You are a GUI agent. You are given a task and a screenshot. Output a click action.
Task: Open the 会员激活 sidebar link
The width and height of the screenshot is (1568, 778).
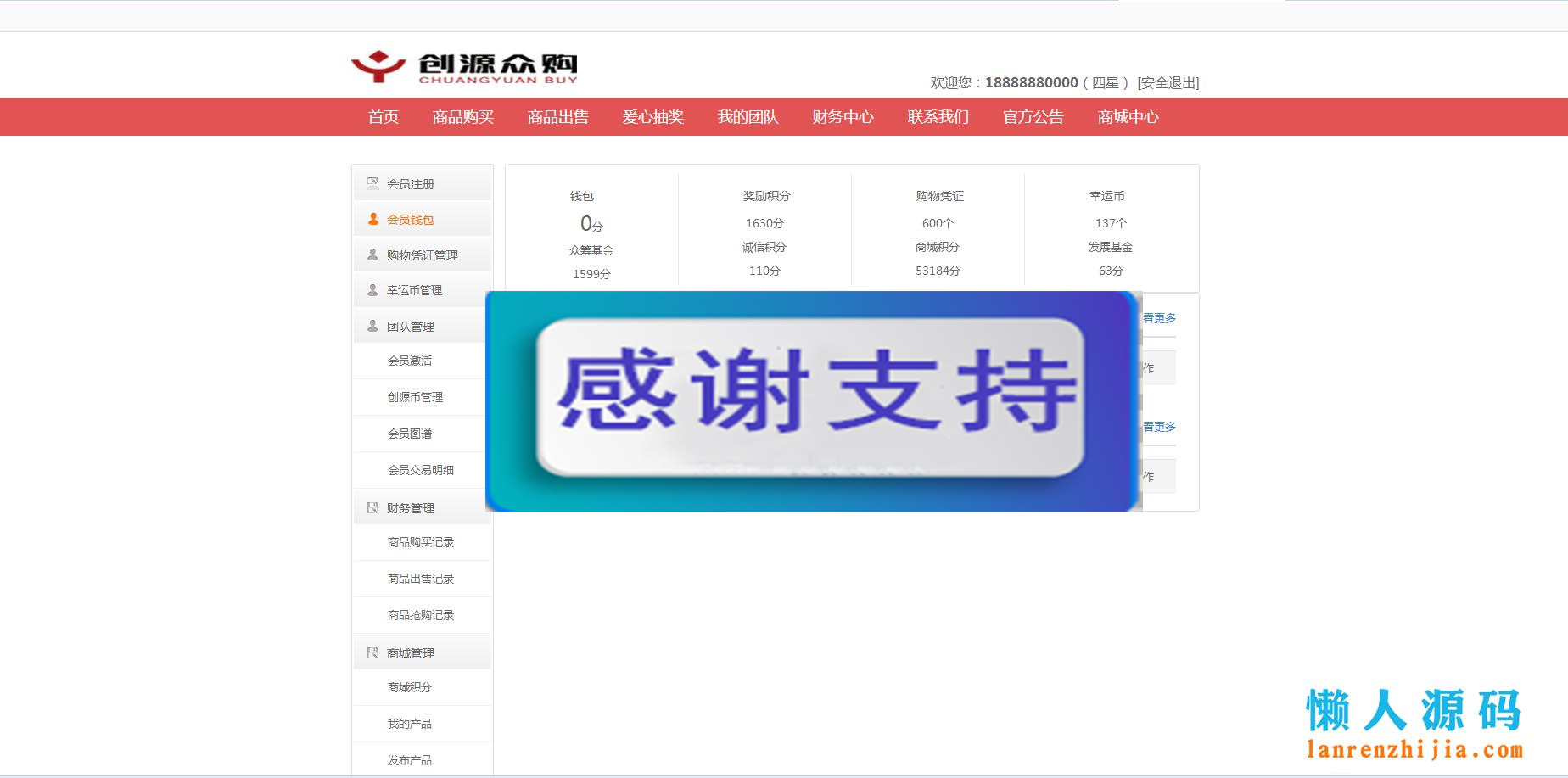point(410,361)
